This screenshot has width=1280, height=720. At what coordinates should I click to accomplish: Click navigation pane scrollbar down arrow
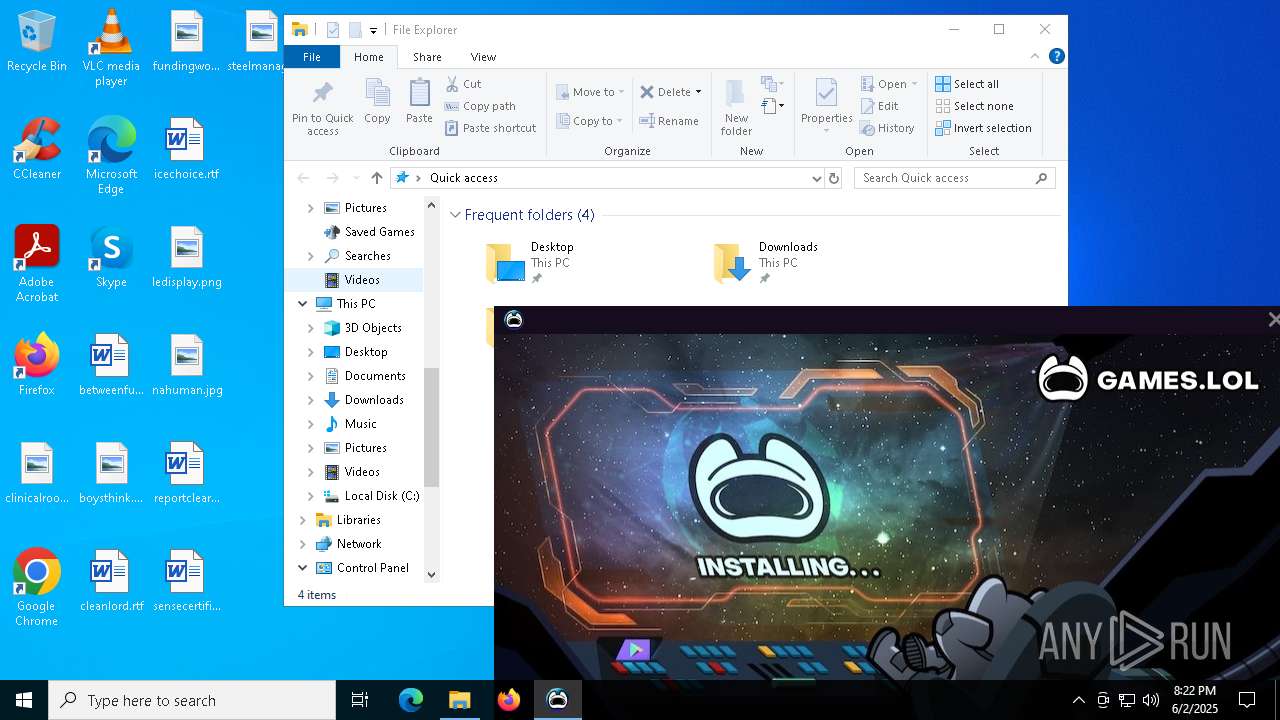coord(432,575)
